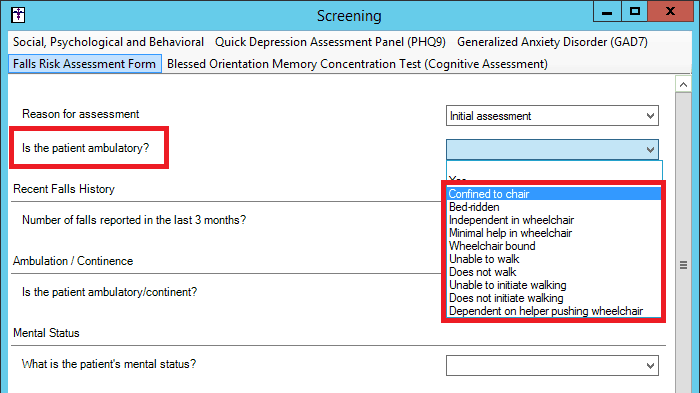
Task: Choose 'Confined to chair' from the list
Action: tap(554, 194)
